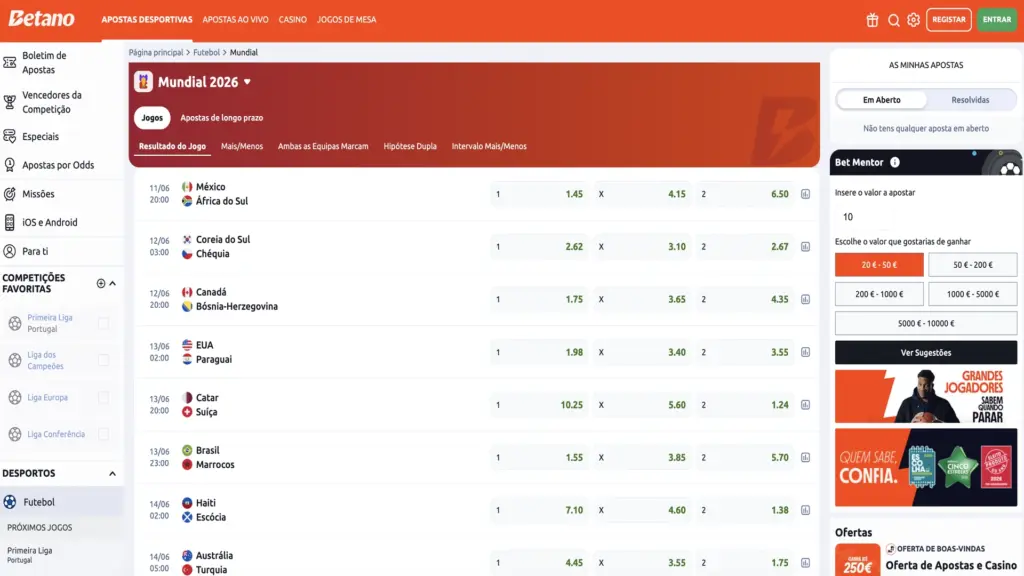Click the Boletim de Apostas ticket icon
The image size is (1024, 576).
pos(10,63)
